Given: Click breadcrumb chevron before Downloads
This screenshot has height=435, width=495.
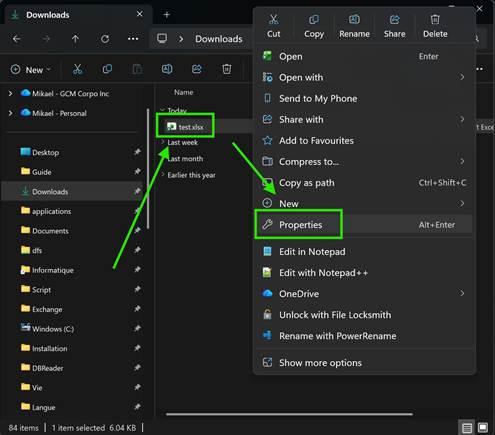Looking at the screenshot, I should (181, 39).
